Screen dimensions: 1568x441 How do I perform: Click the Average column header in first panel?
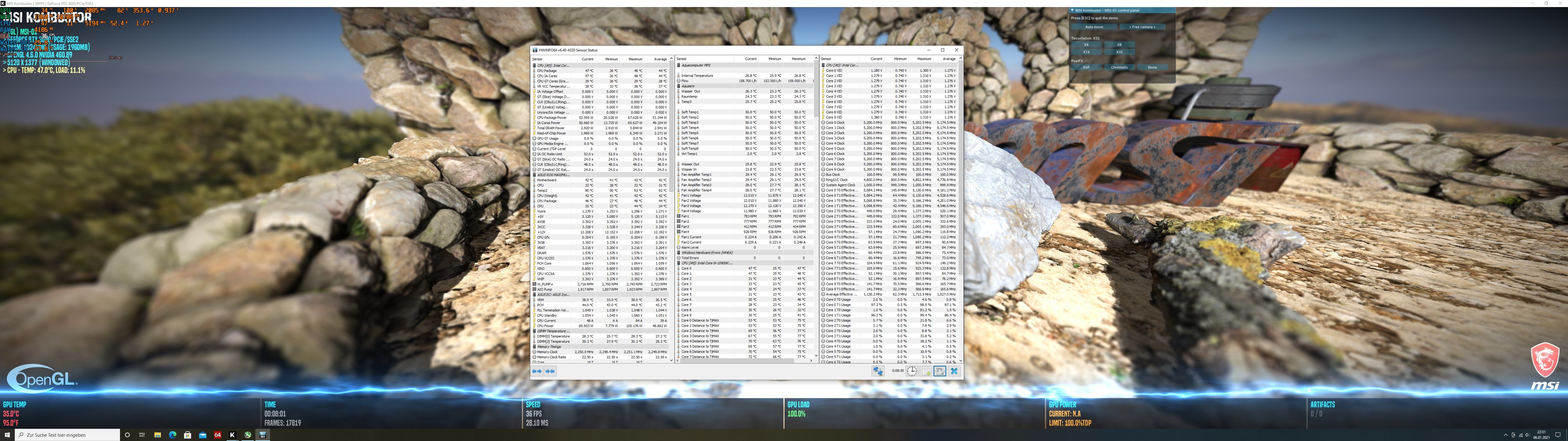tap(660, 59)
